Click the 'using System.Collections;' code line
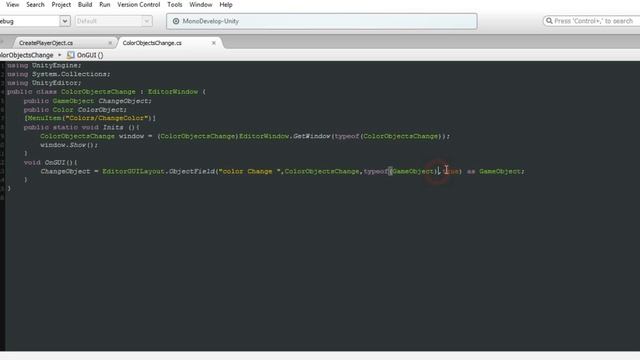This screenshot has height=360, width=640. [x=59, y=74]
